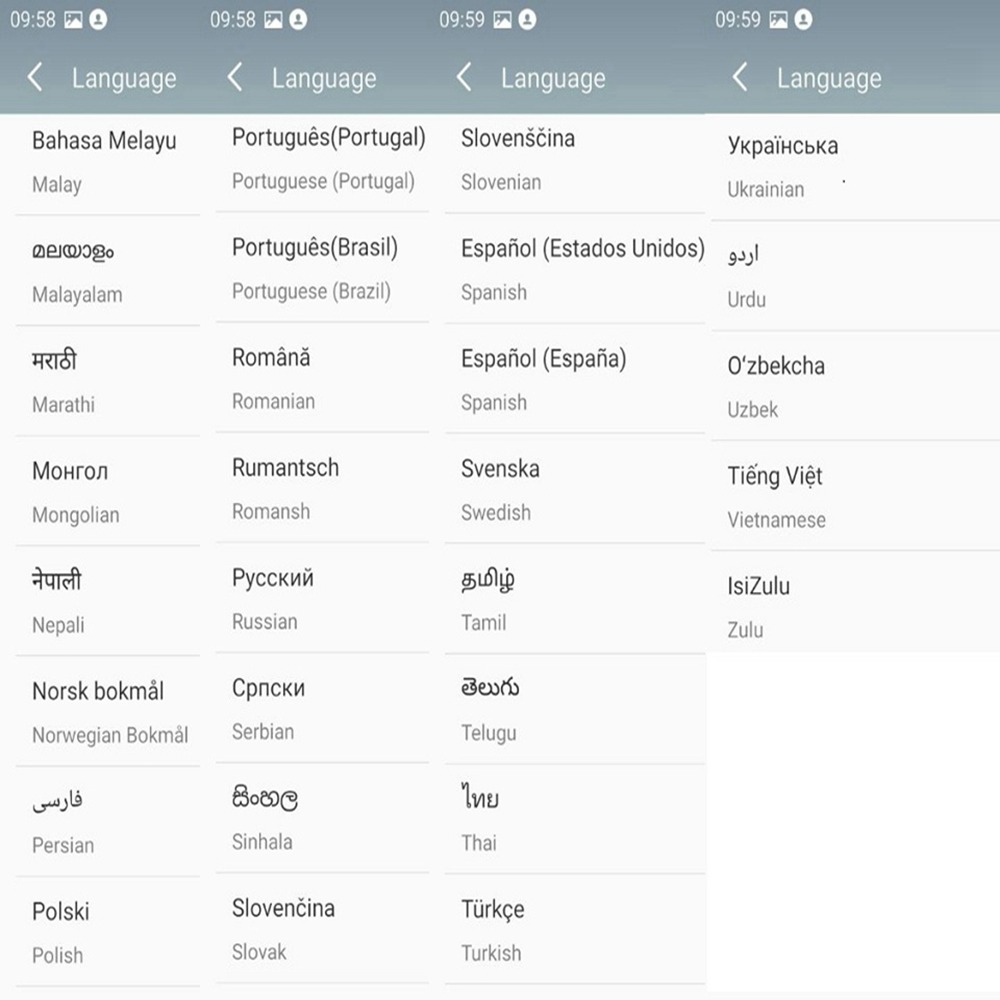Tap picture status icon above the Slovenian list
The width and height of the screenshot is (1000, 1000).
(503, 20)
